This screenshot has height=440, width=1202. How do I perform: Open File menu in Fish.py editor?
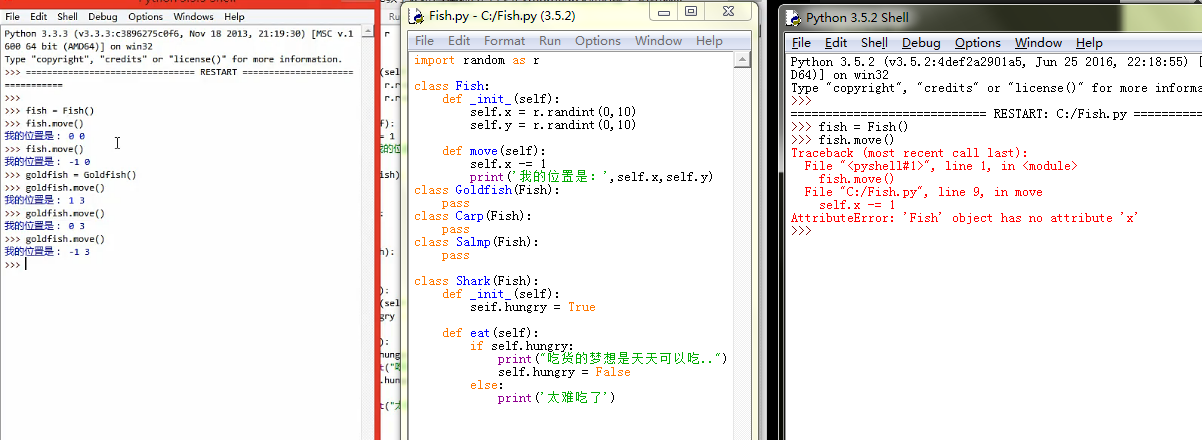(x=424, y=41)
